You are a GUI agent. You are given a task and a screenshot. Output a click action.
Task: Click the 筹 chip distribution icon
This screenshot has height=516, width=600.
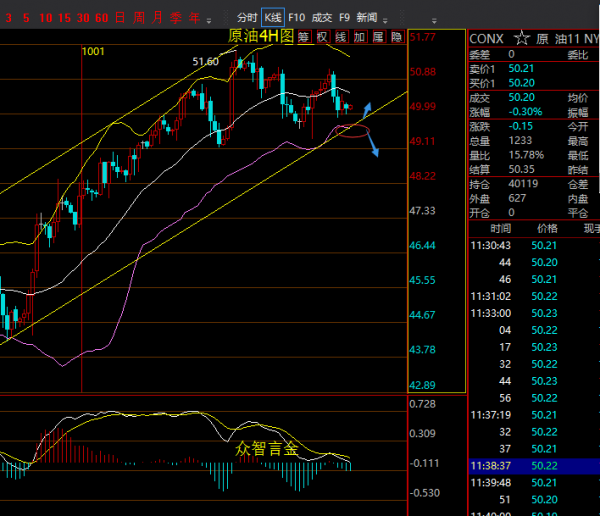[303, 37]
